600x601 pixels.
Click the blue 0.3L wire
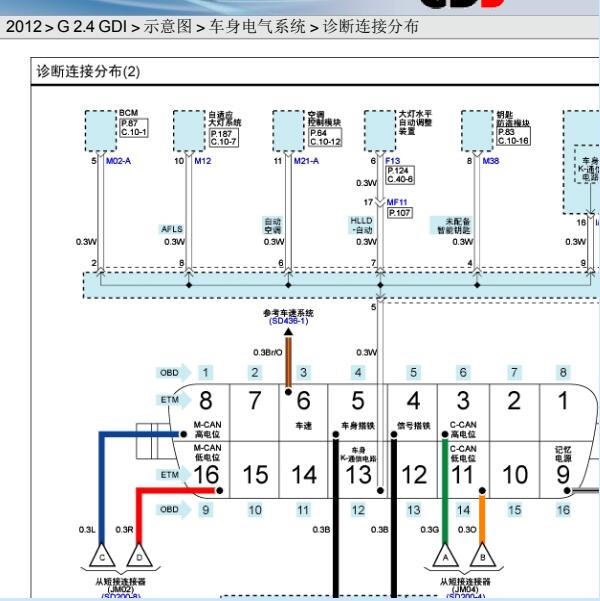102,487
